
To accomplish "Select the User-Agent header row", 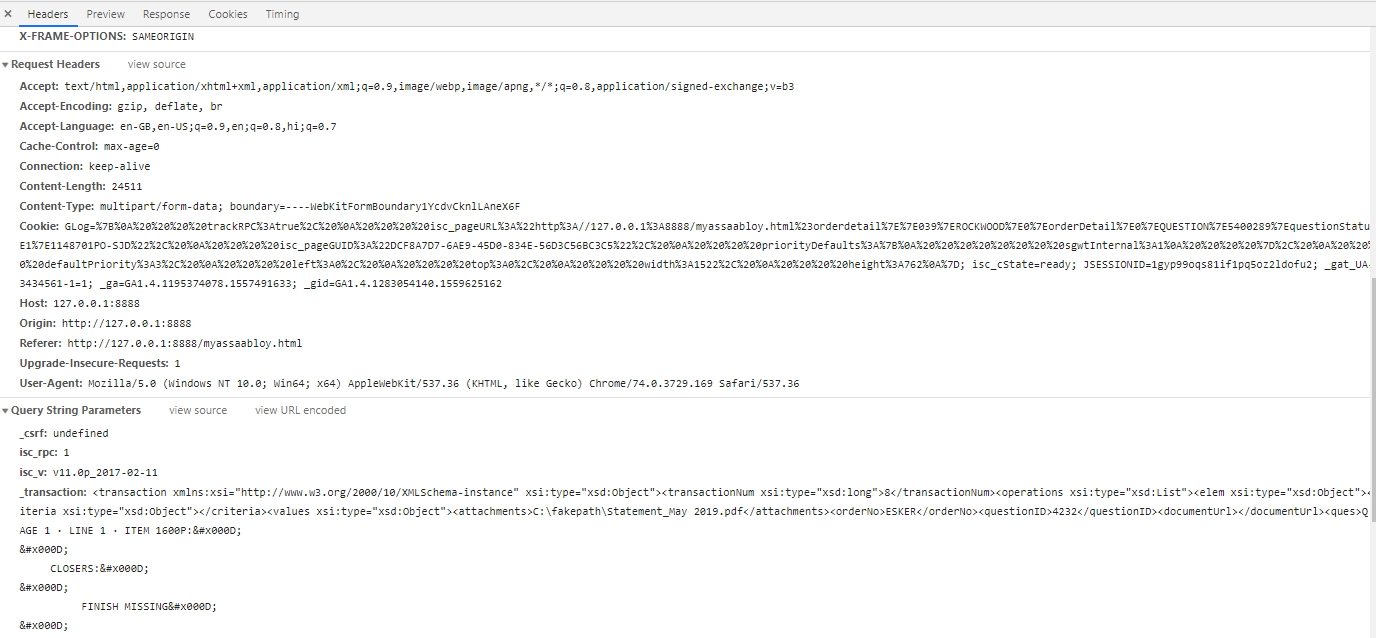I will [400, 383].
